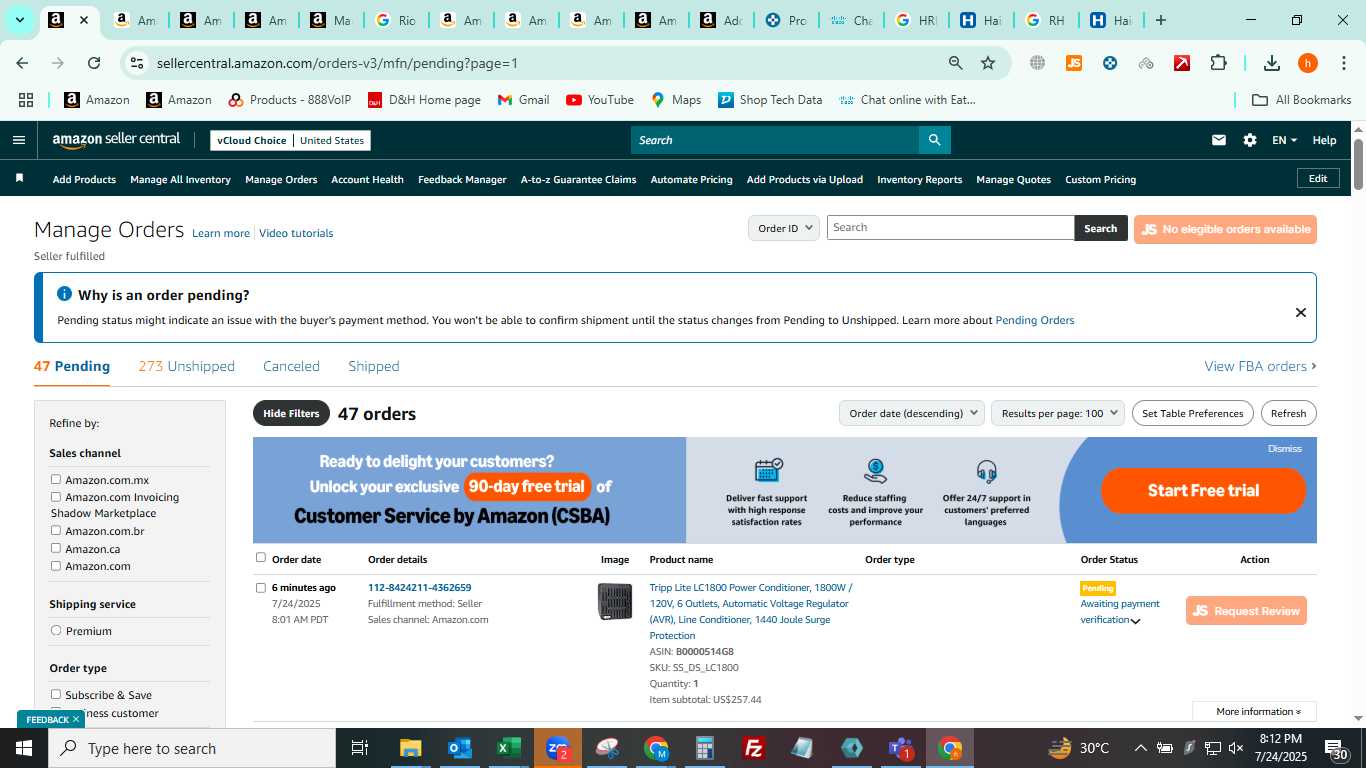The width and height of the screenshot is (1366, 768).
Task: Open the Order ID search type dropdown
Action: click(783, 228)
